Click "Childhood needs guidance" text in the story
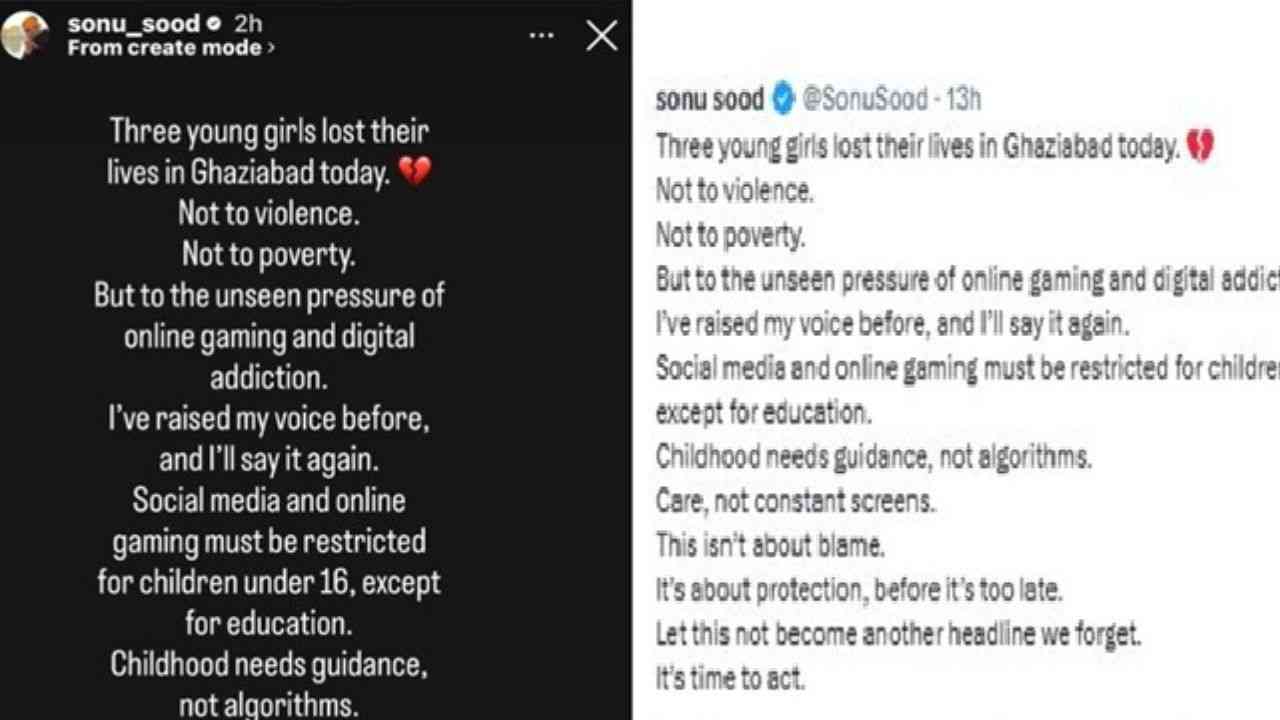Screen dimensions: 1280x720 coord(269,663)
